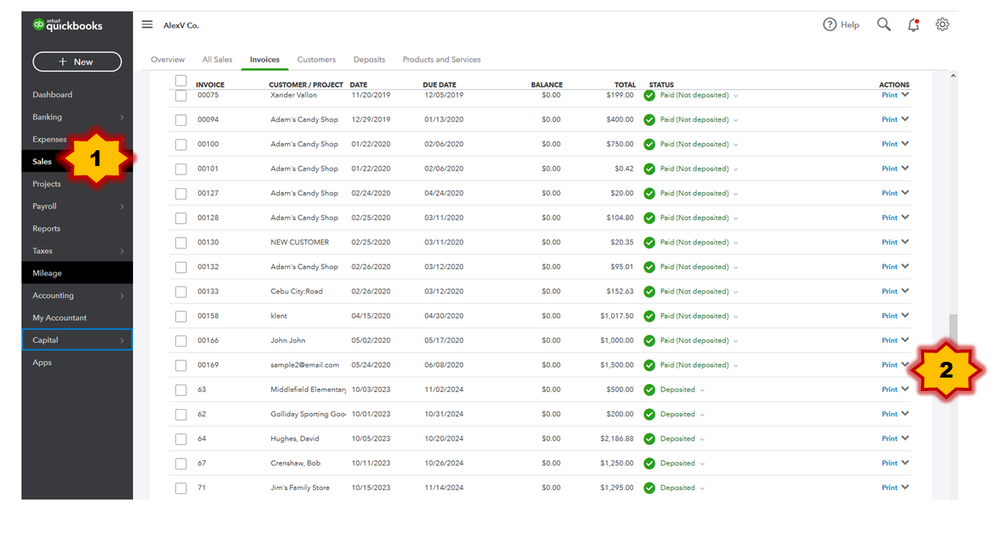Print invoice 00127
Image resolution: width=999 pixels, height=542 pixels.
click(889, 194)
